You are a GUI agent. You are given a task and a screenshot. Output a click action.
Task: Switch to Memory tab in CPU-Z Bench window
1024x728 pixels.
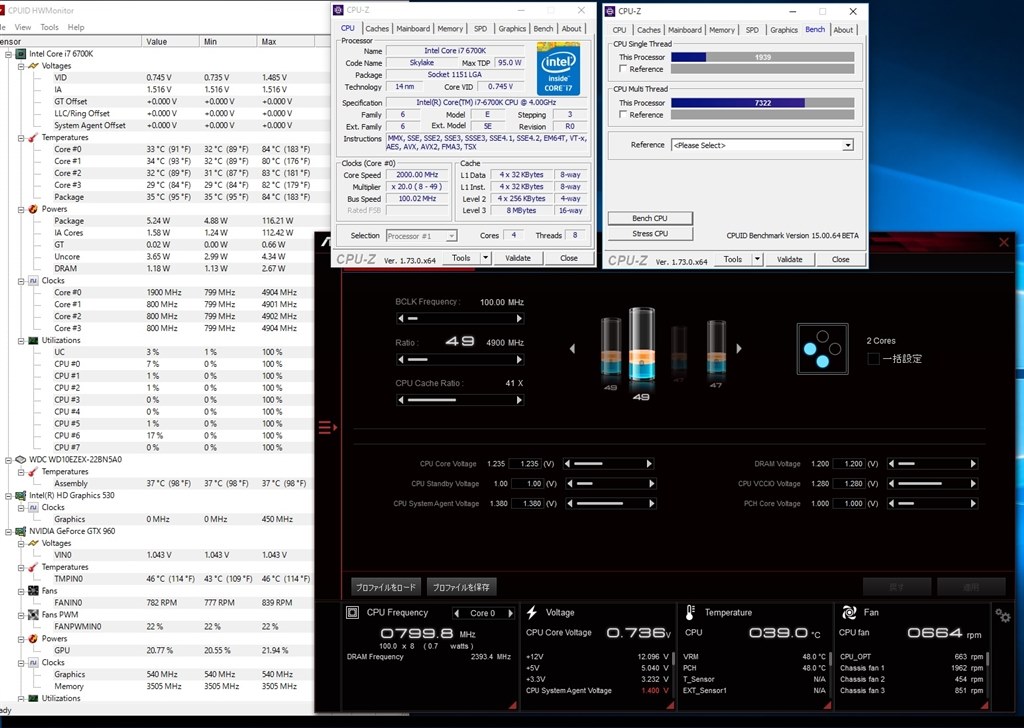[722, 30]
